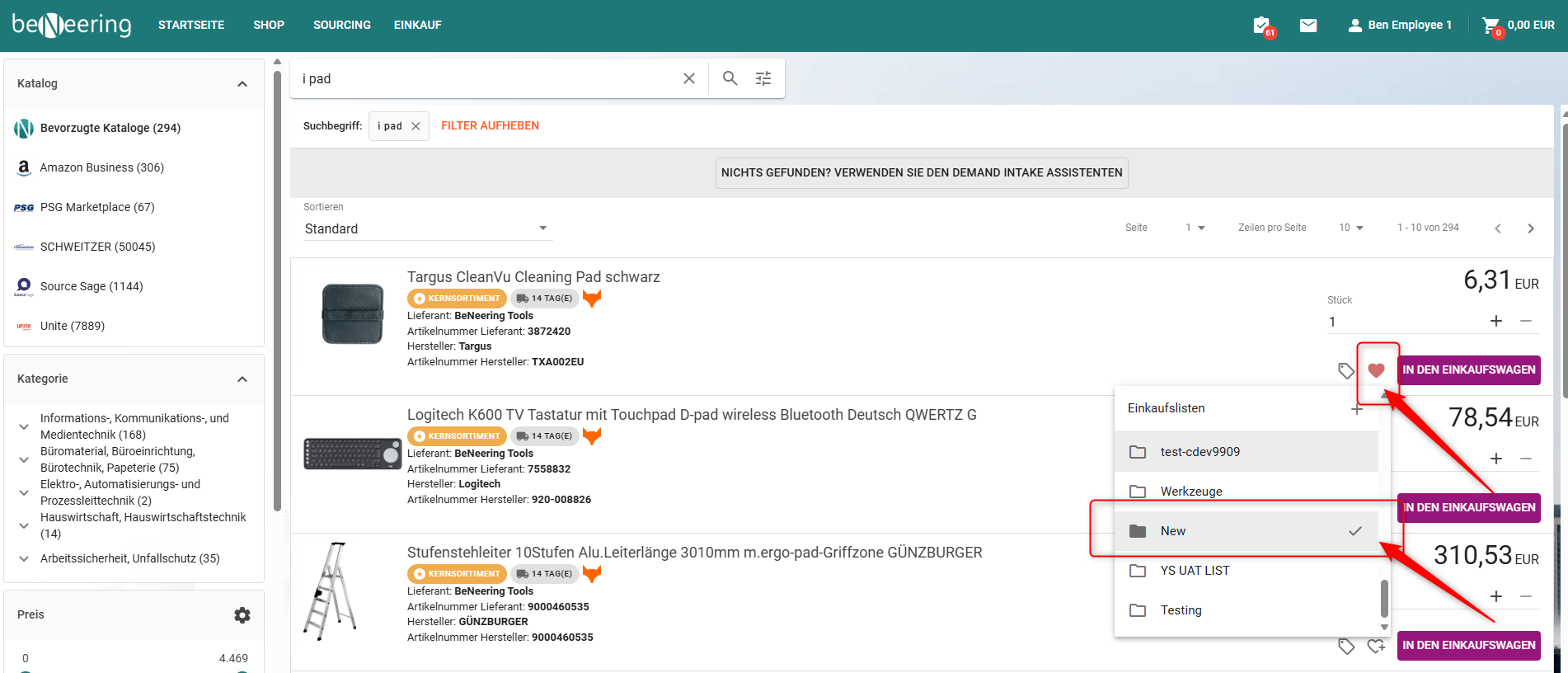Toggle the checked New shopping list
This screenshot has height=673, width=1568.
tap(1246, 531)
